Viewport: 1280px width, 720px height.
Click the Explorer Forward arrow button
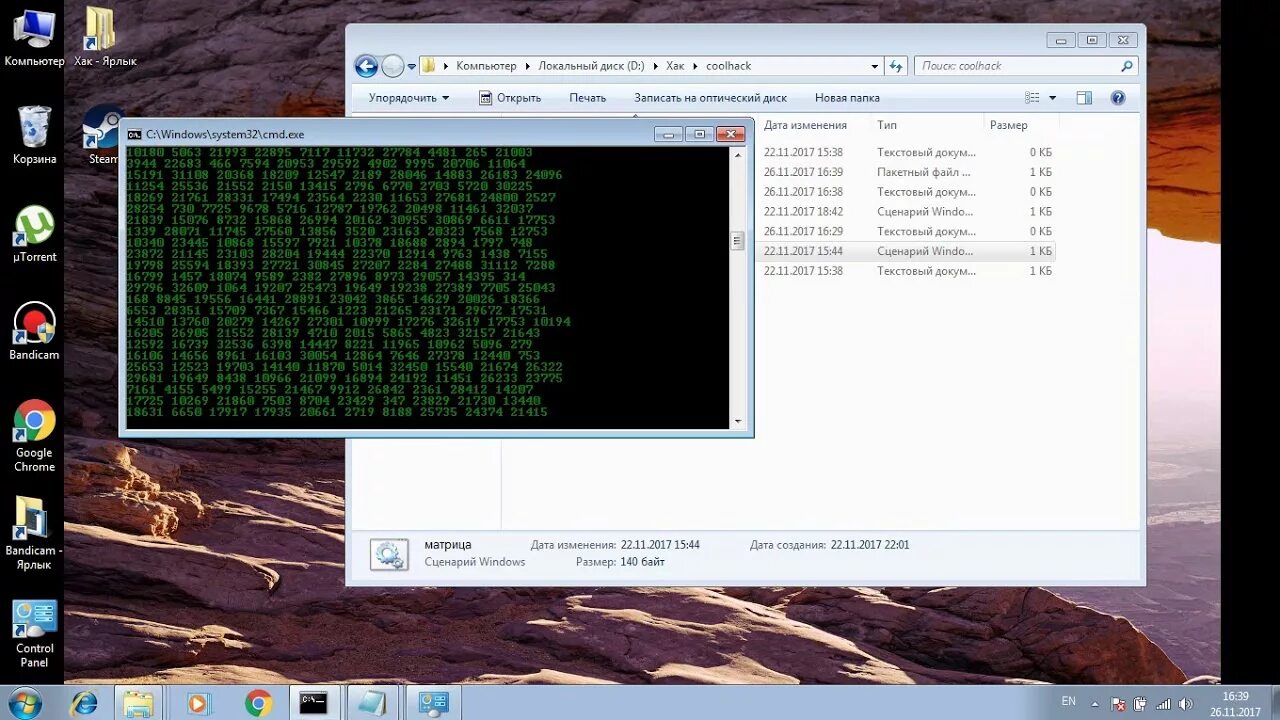click(x=393, y=66)
